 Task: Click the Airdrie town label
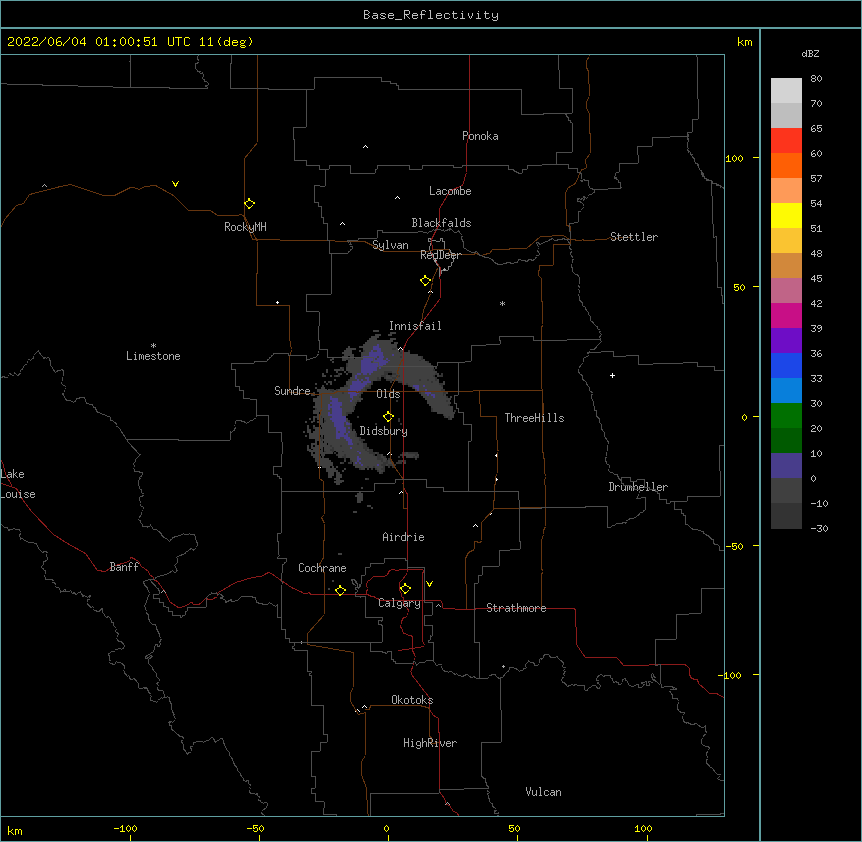pos(404,537)
